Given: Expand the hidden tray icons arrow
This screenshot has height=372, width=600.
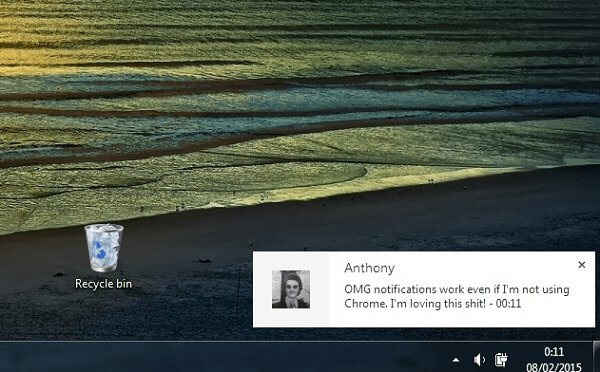Looking at the screenshot, I should [x=456, y=360].
